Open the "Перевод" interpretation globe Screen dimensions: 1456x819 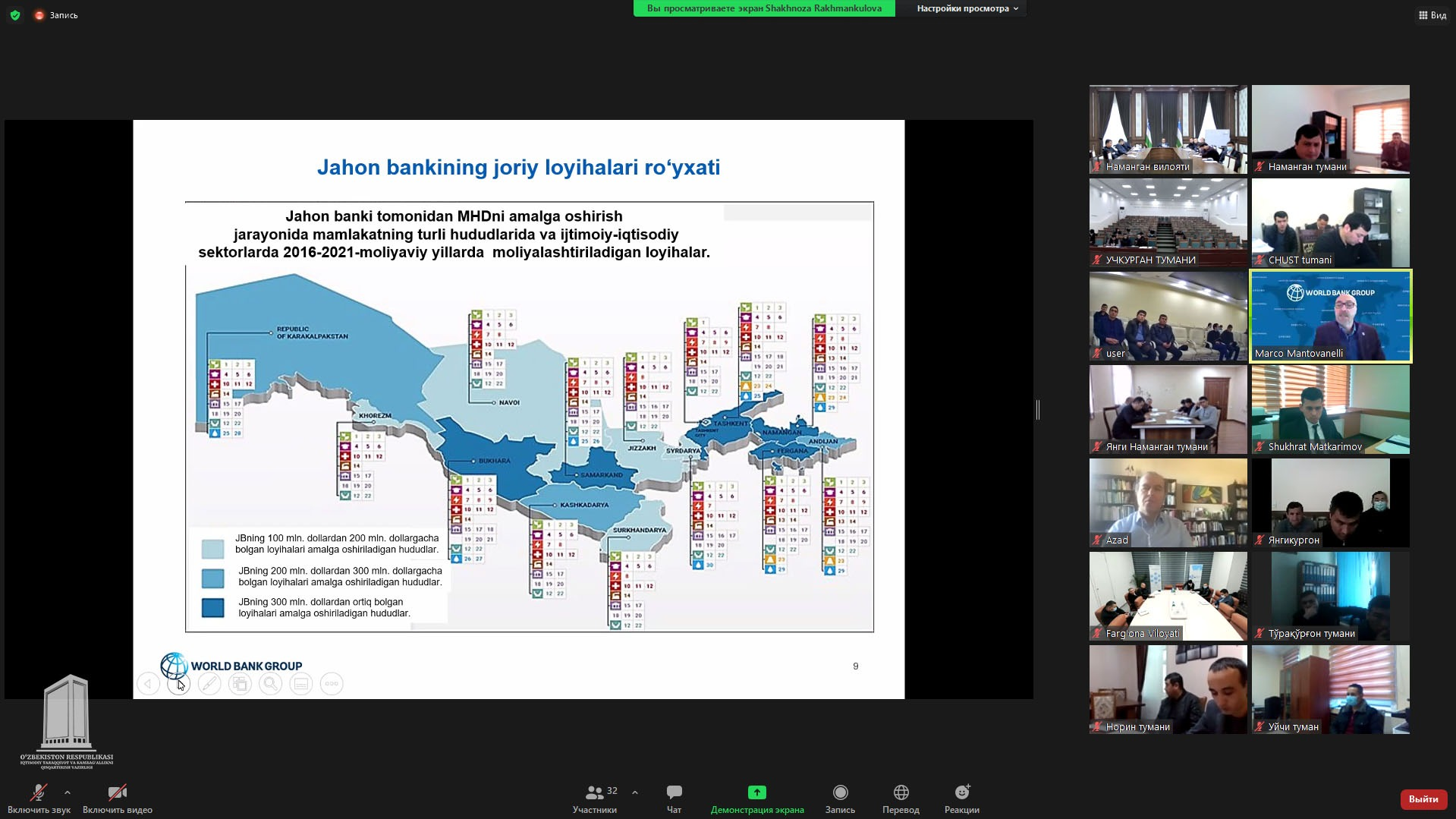901,799
